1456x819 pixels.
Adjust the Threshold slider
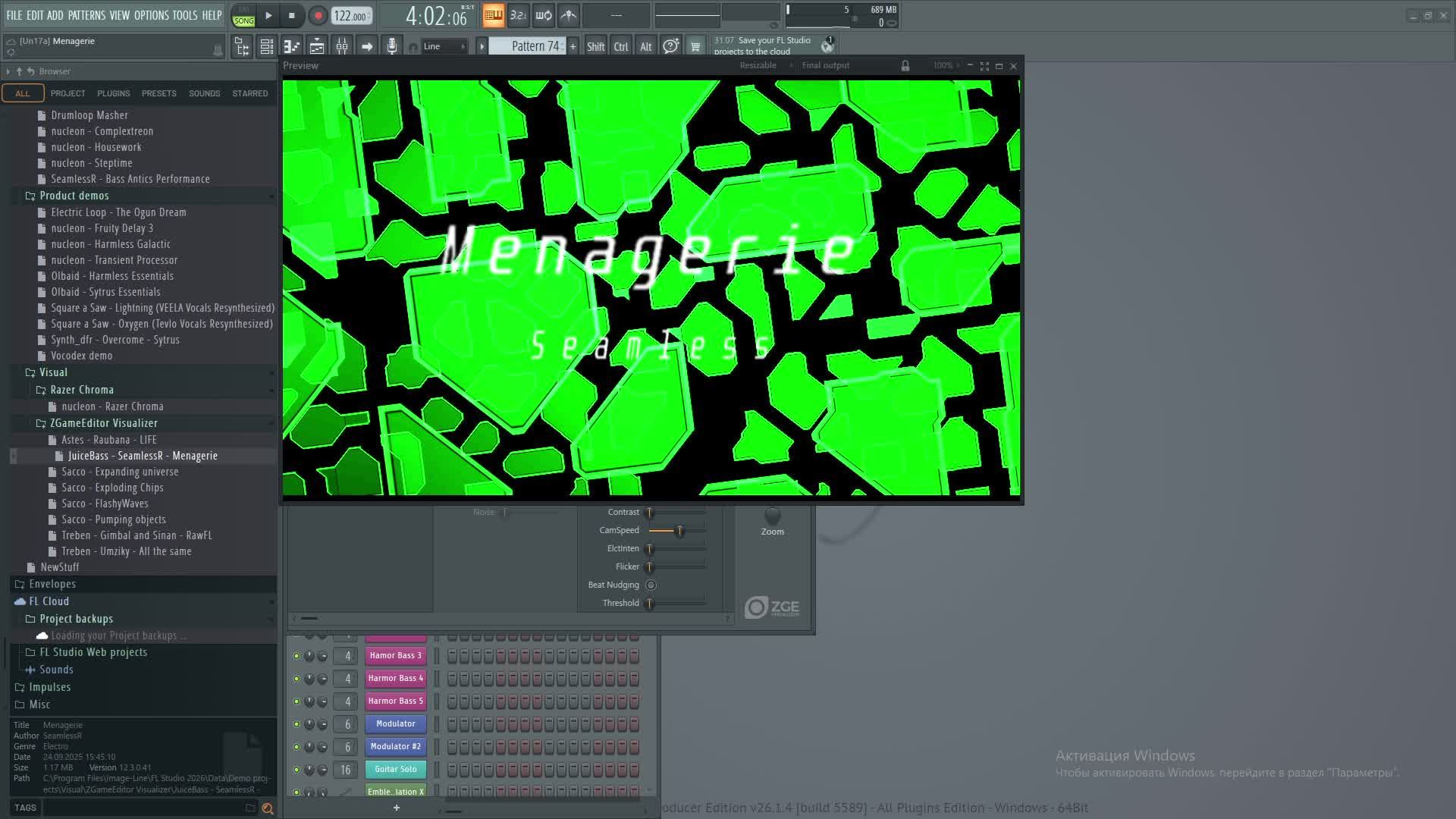(x=677, y=604)
